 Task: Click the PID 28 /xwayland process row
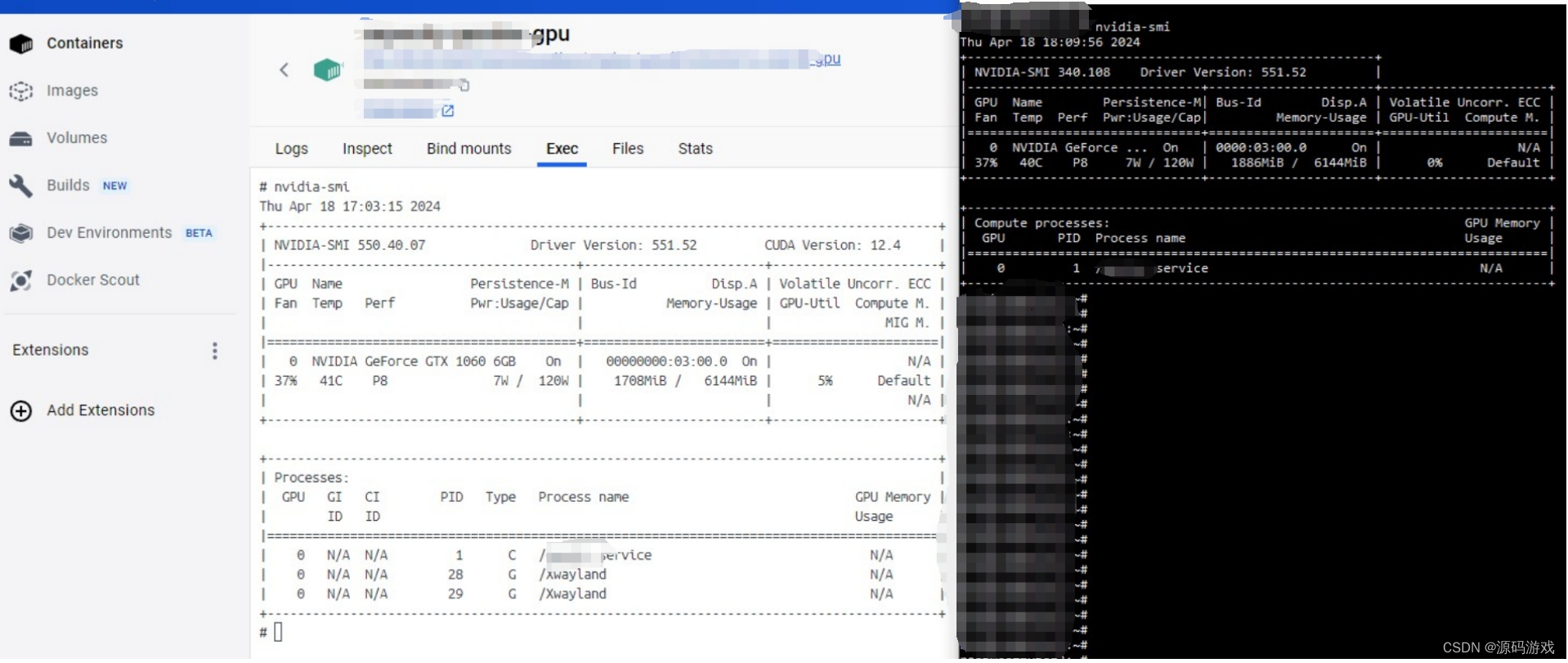602,575
